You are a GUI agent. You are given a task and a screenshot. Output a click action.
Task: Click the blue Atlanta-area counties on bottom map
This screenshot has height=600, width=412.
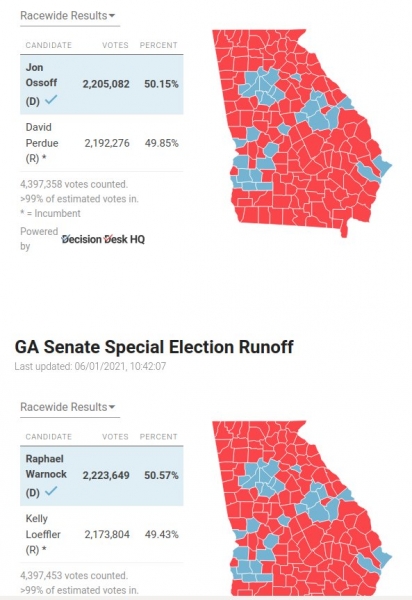[262, 478]
